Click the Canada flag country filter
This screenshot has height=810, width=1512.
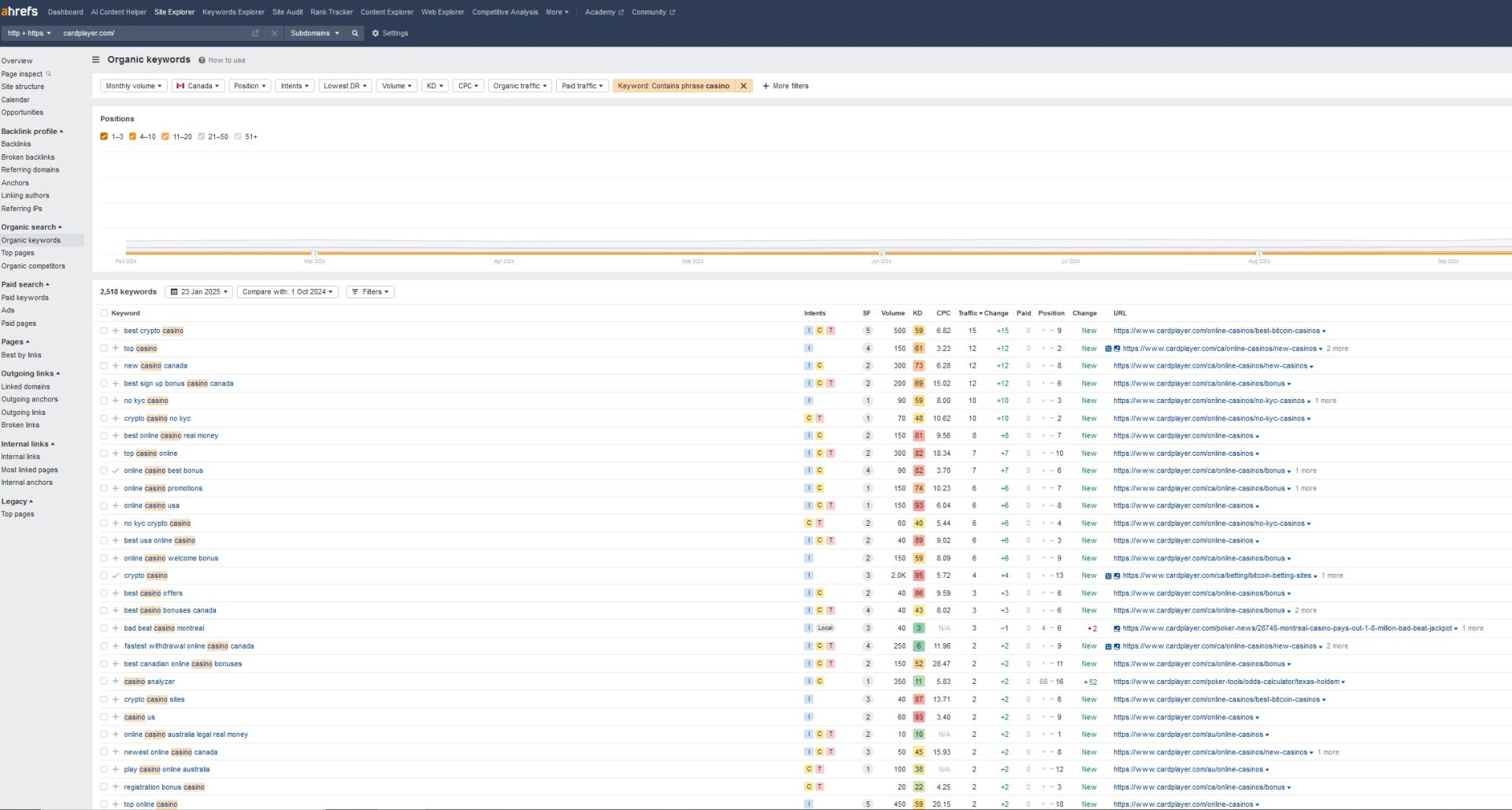point(198,86)
